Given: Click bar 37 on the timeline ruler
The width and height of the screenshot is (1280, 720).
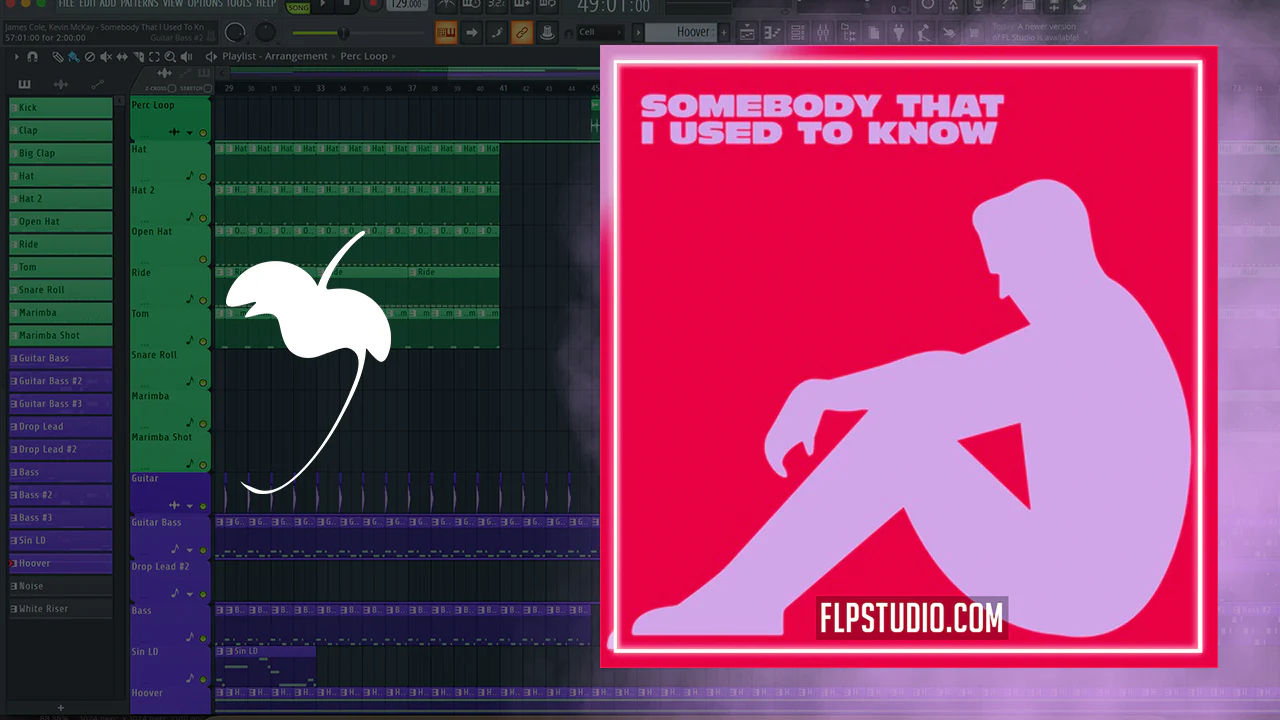Looking at the screenshot, I should tap(411, 89).
